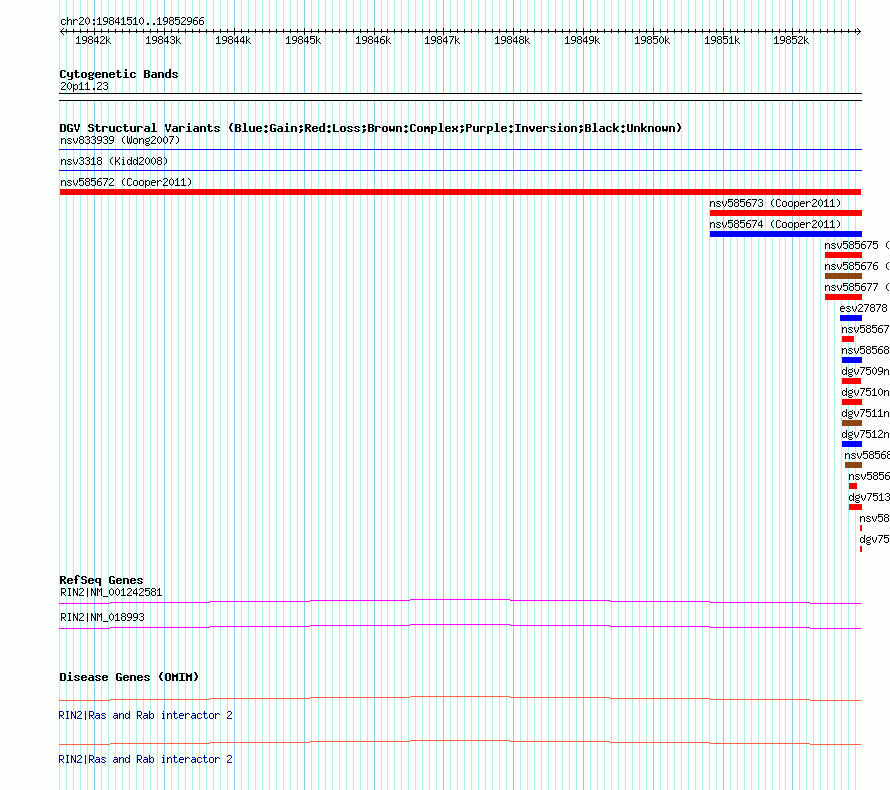Open the lower RIN2|Ras and Rab interactor 2 link
The height and width of the screenshot is (790, 890).
pyautogui.click(x=145, y=759)
